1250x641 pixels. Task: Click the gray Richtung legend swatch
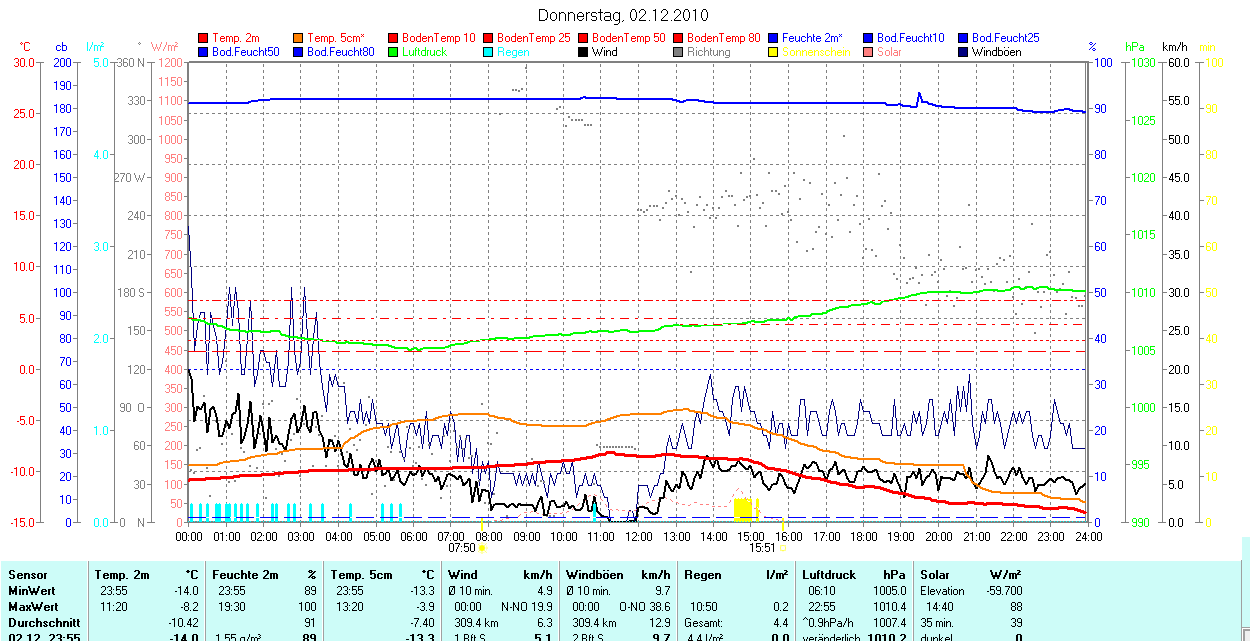pyautogui.click(x=679, y=52)
